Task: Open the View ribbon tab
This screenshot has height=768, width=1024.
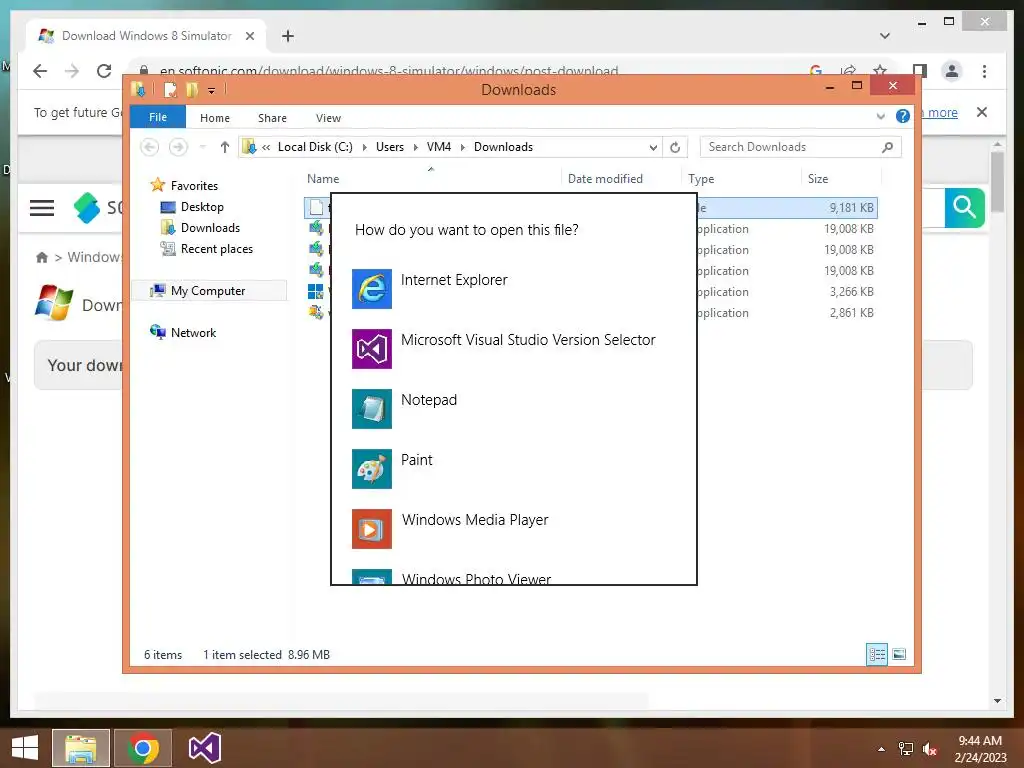Action: click(328, 118)
